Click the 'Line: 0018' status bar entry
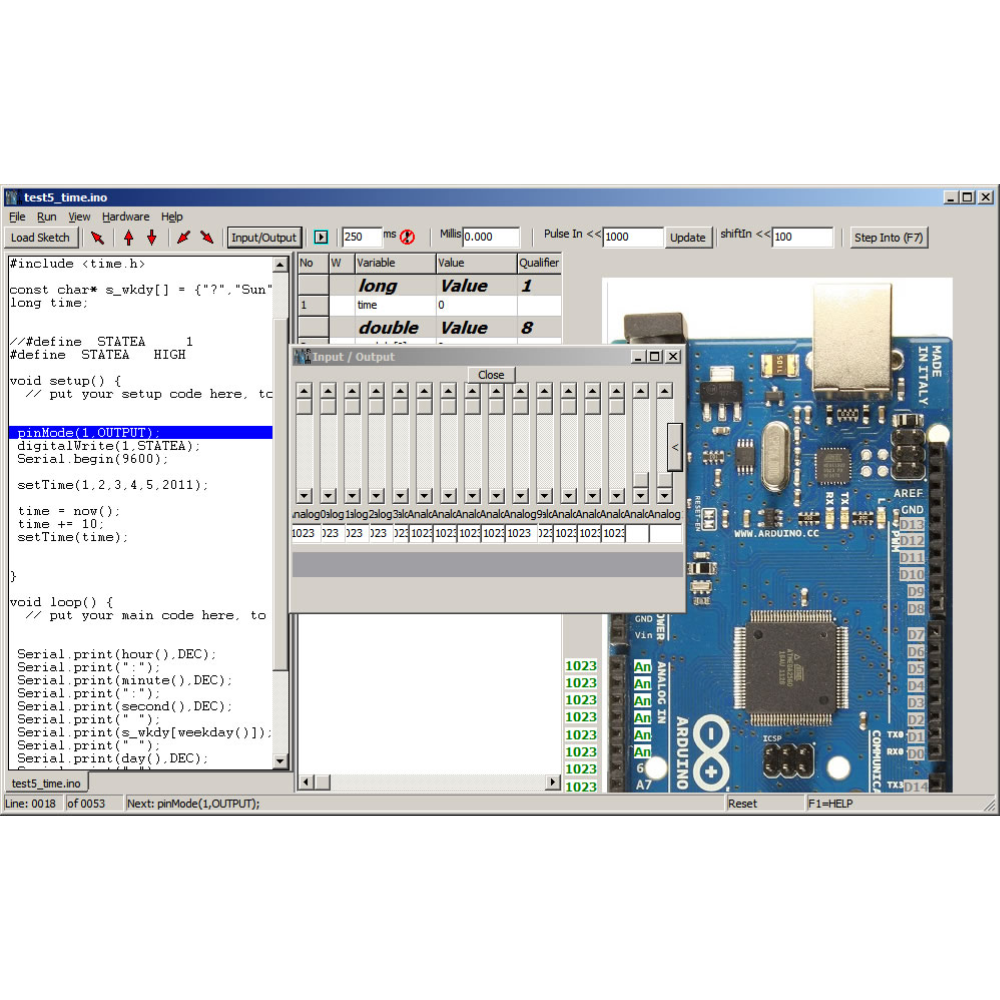The height and width of the screenshot is (1000, 1000). tap(31, 804)
